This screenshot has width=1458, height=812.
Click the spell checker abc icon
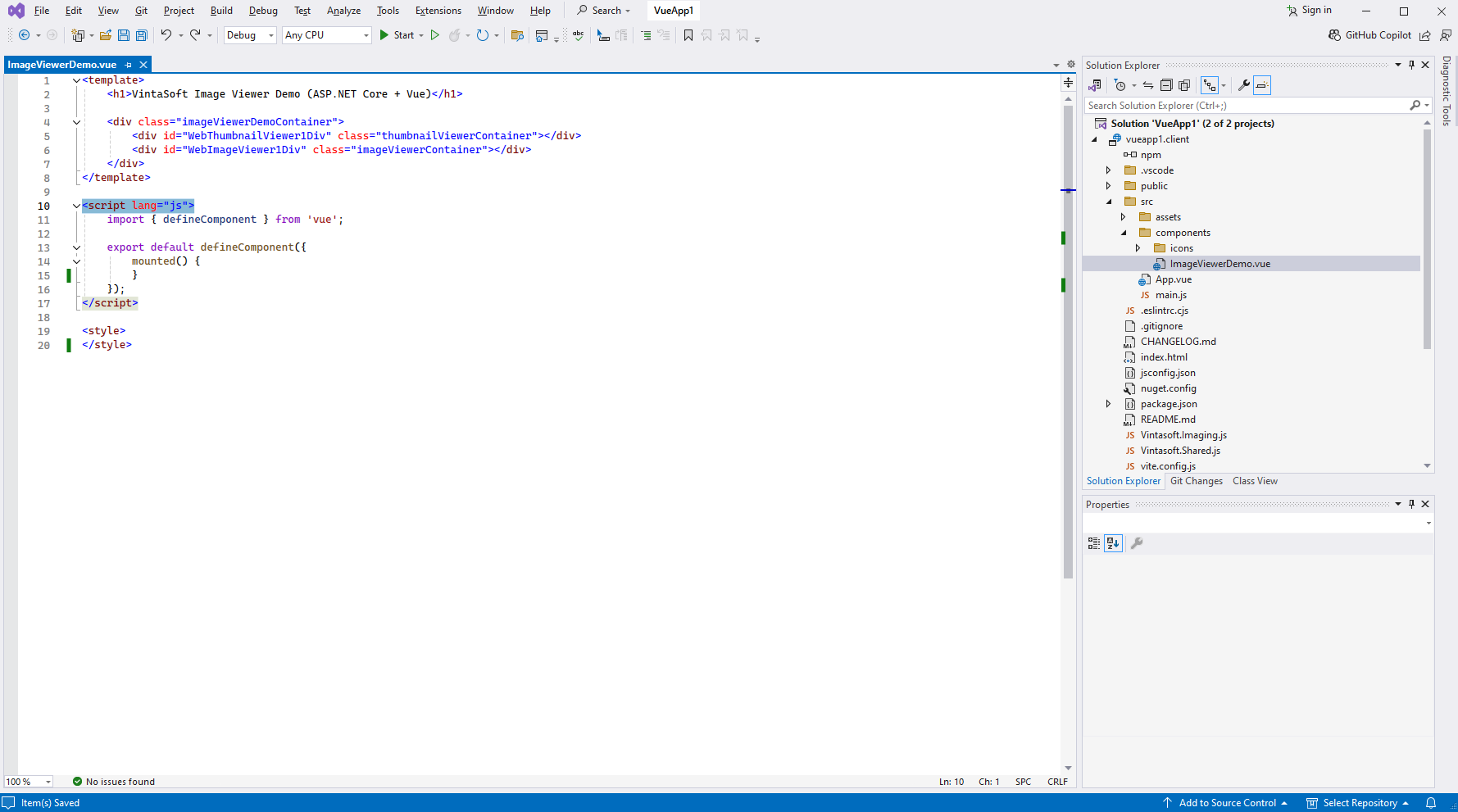point(579,35)
